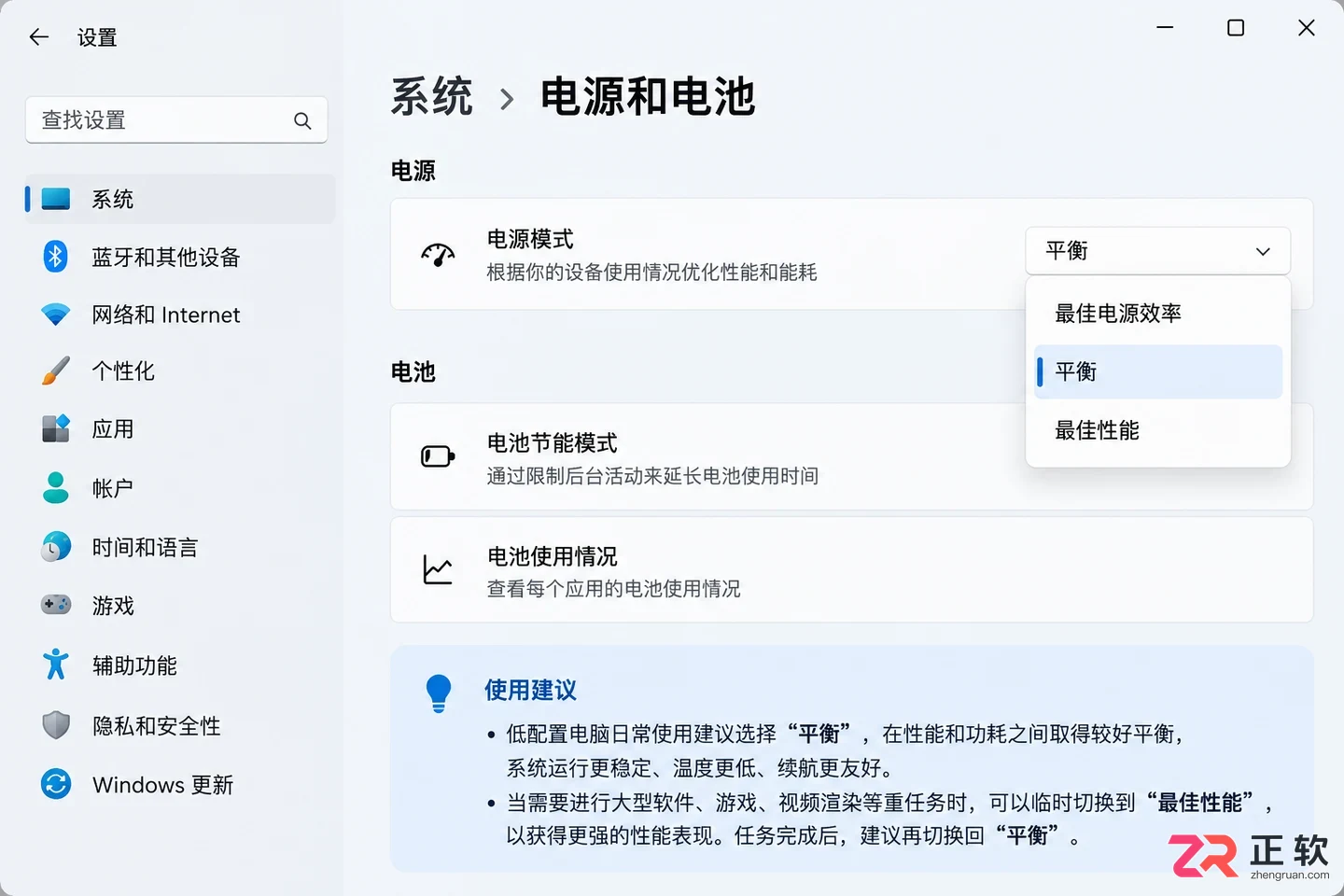
Task: Open the 游戏 settings section
Action: pos(180,606)
